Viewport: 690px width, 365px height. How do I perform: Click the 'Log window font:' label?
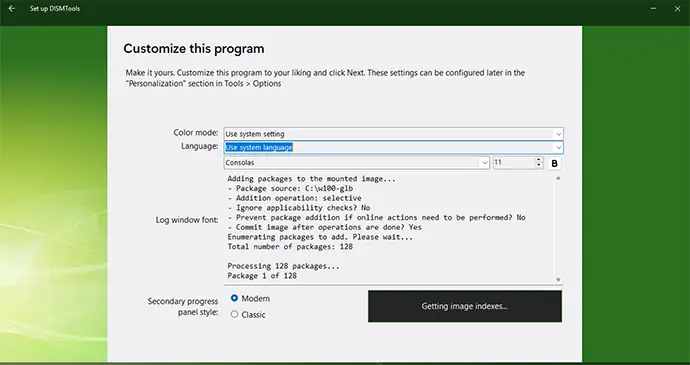(x=187, y=220)
